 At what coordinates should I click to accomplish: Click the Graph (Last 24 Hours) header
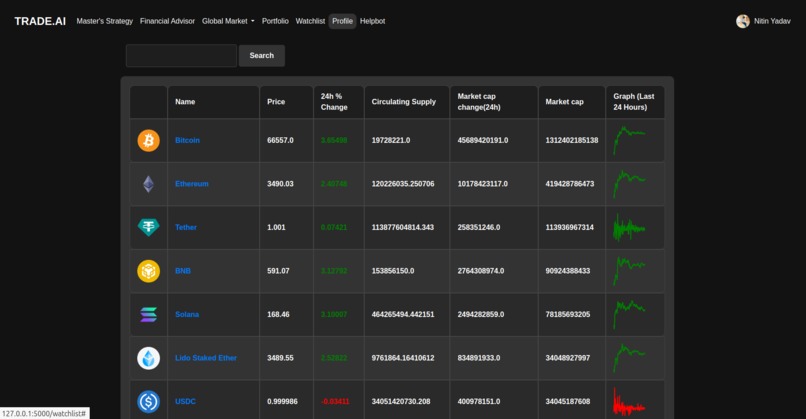coord(633,102)
